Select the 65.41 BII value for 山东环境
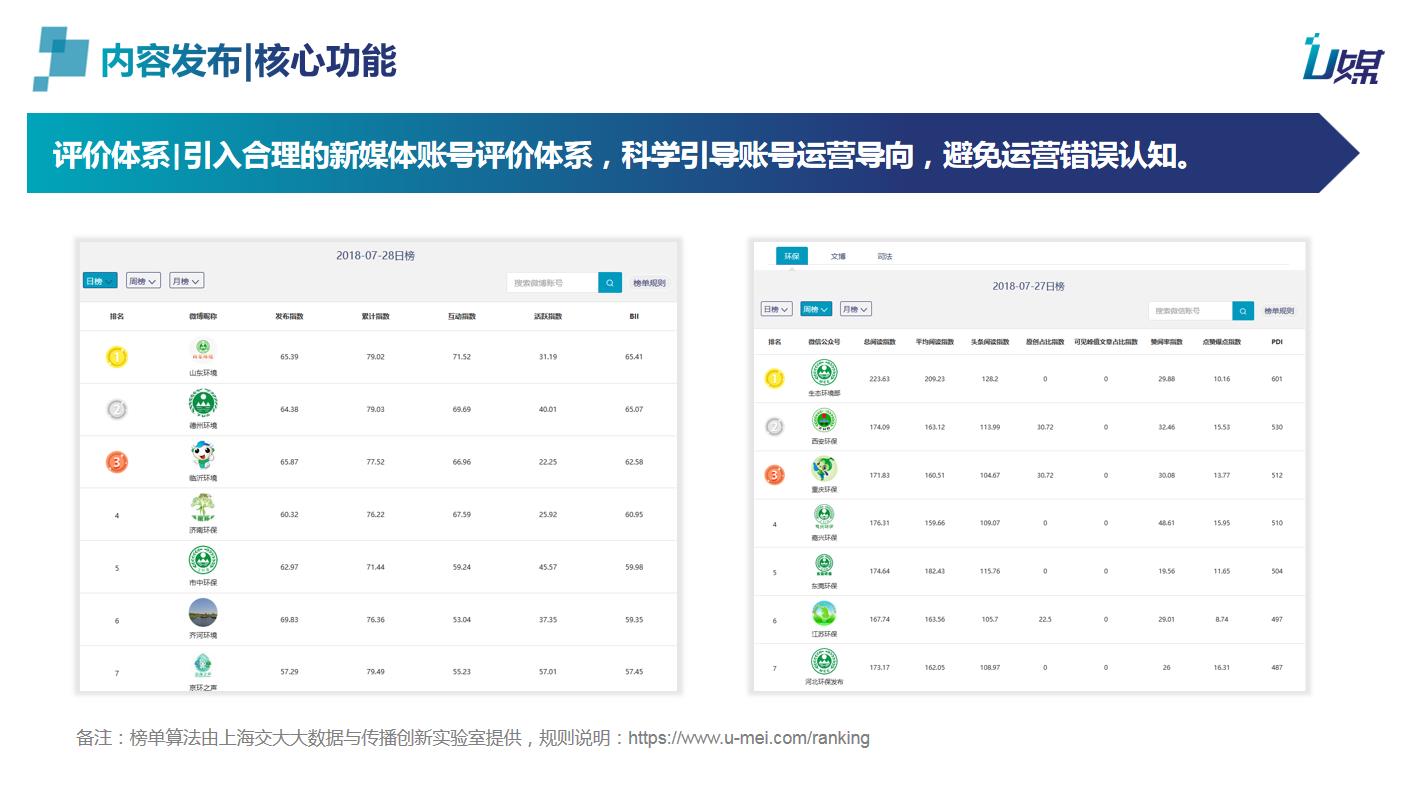 coord(634,357)
